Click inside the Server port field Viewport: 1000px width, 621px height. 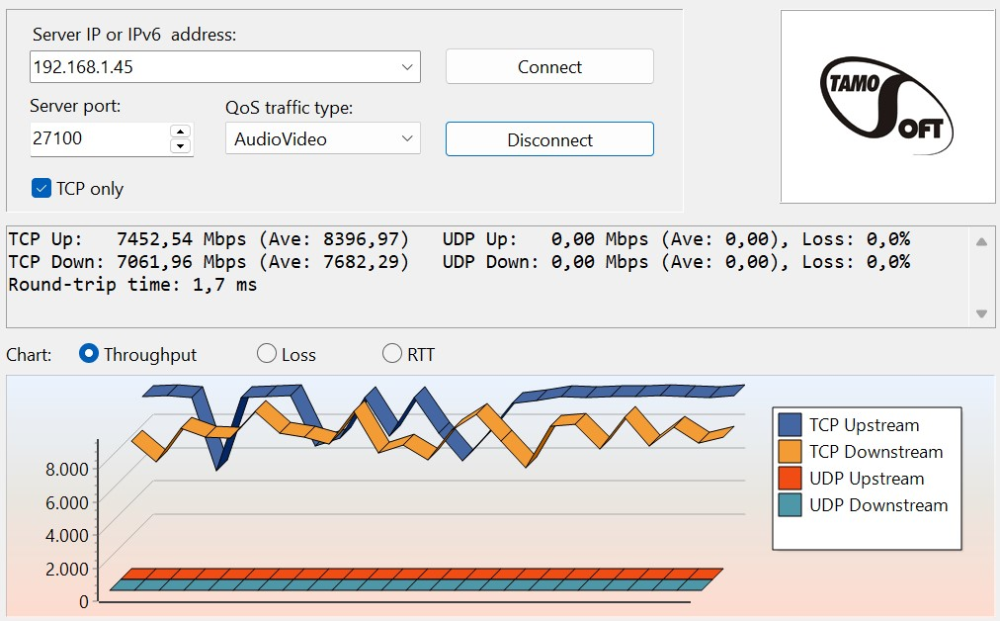click(x=98, y=139)
